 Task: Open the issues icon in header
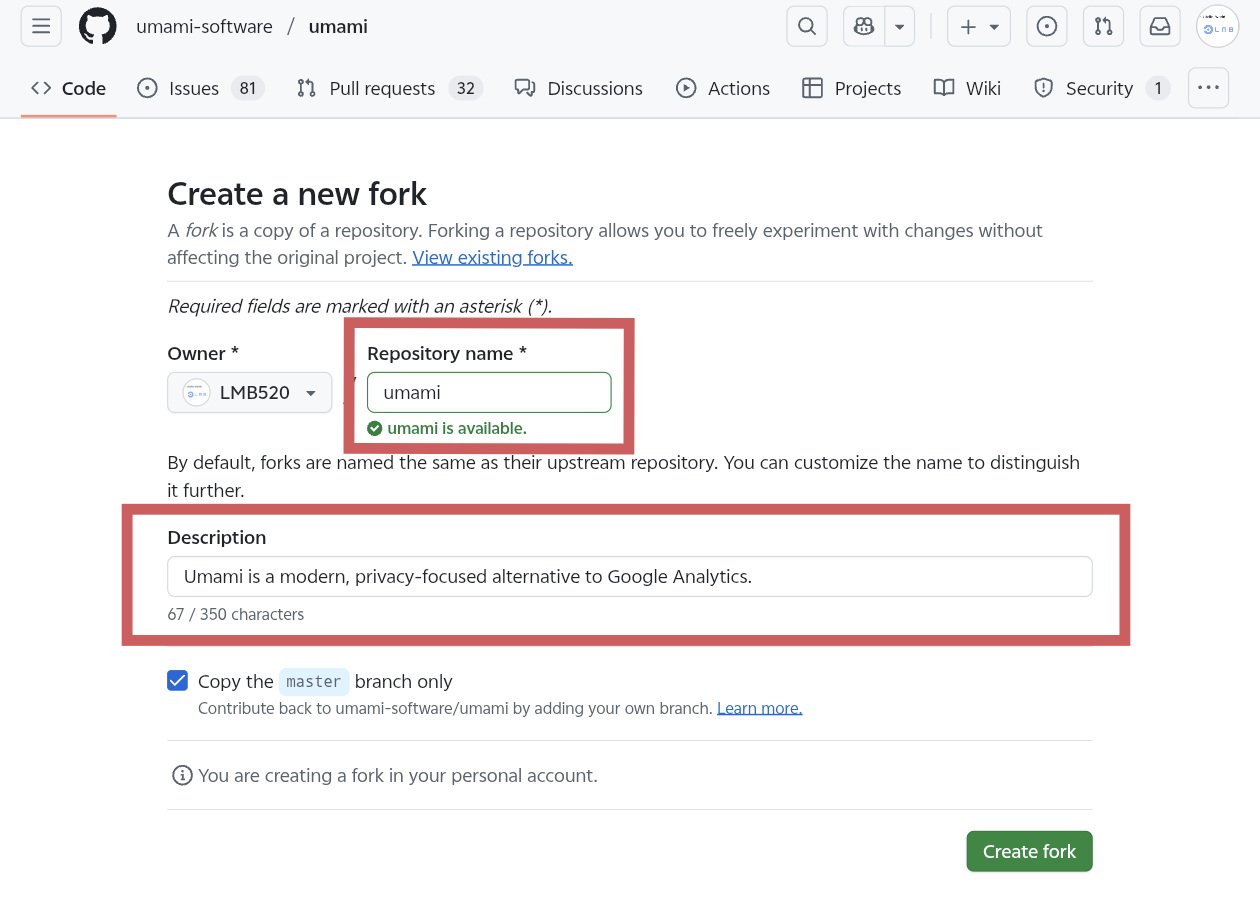pyautogui.click(x=1046, y=27)
